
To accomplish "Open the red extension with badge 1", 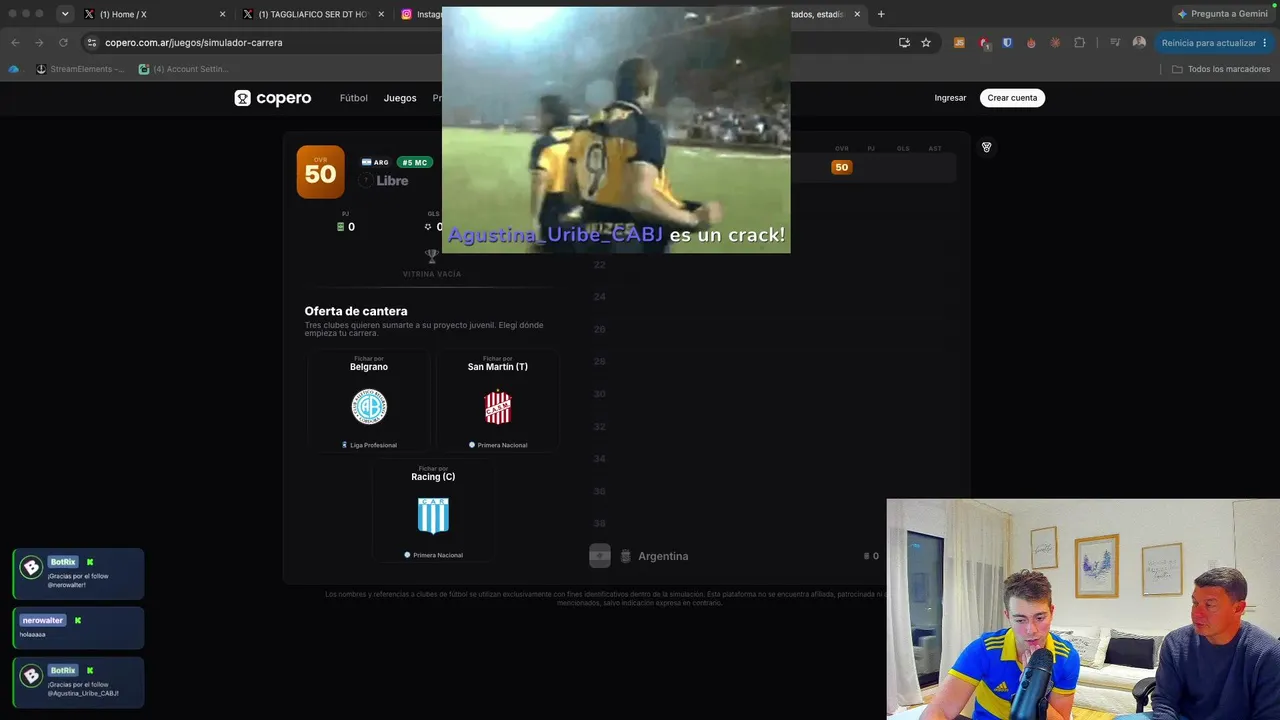I will (x=984, y=43).
